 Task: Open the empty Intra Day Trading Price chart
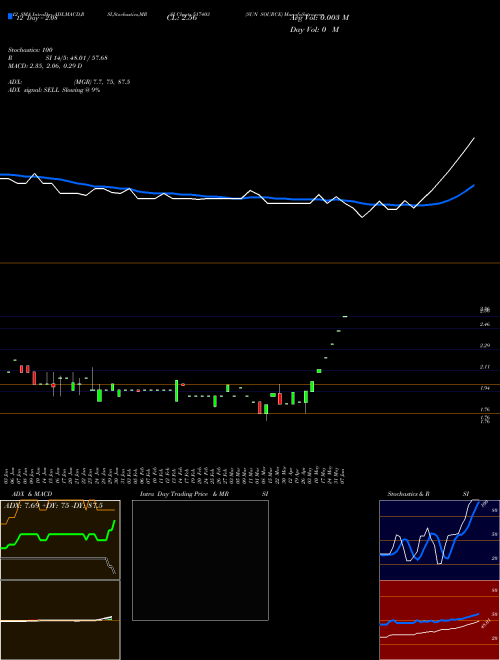[x=200, y=560]
